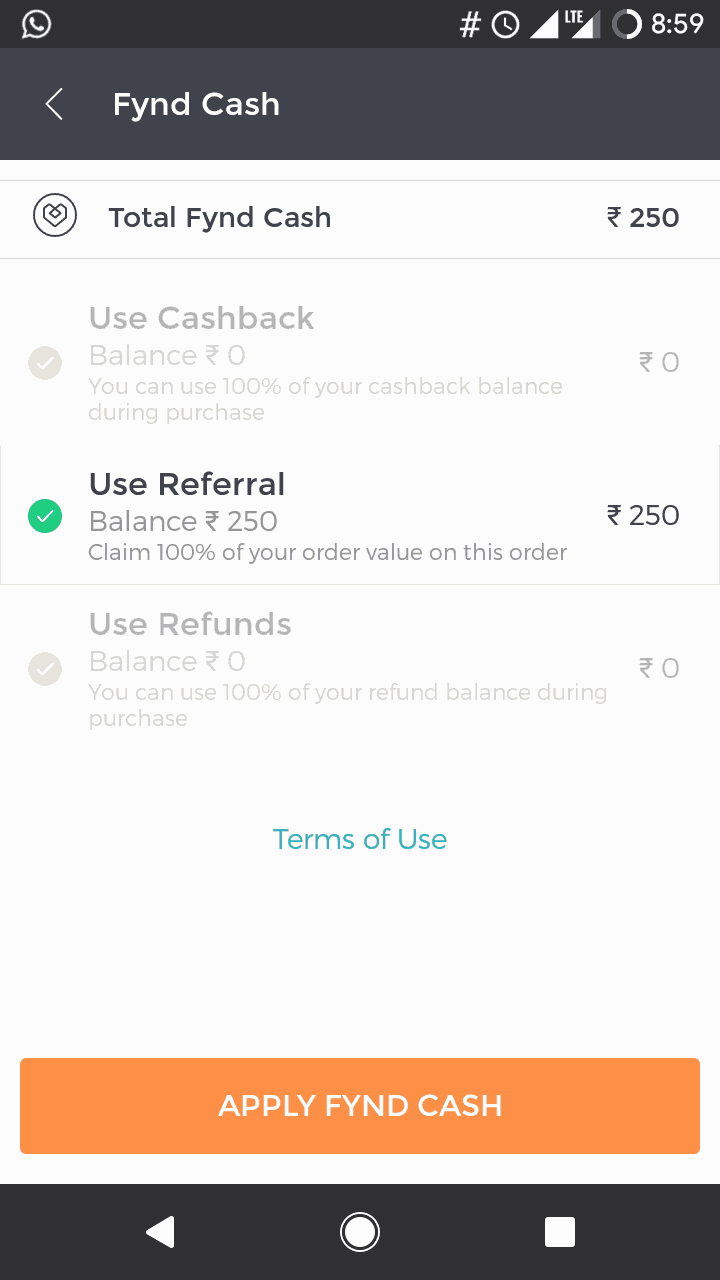Viewport: 720px width, 1280px height.
Task: Toggle the Use Referral green checkmark
Action: [45, 516]
